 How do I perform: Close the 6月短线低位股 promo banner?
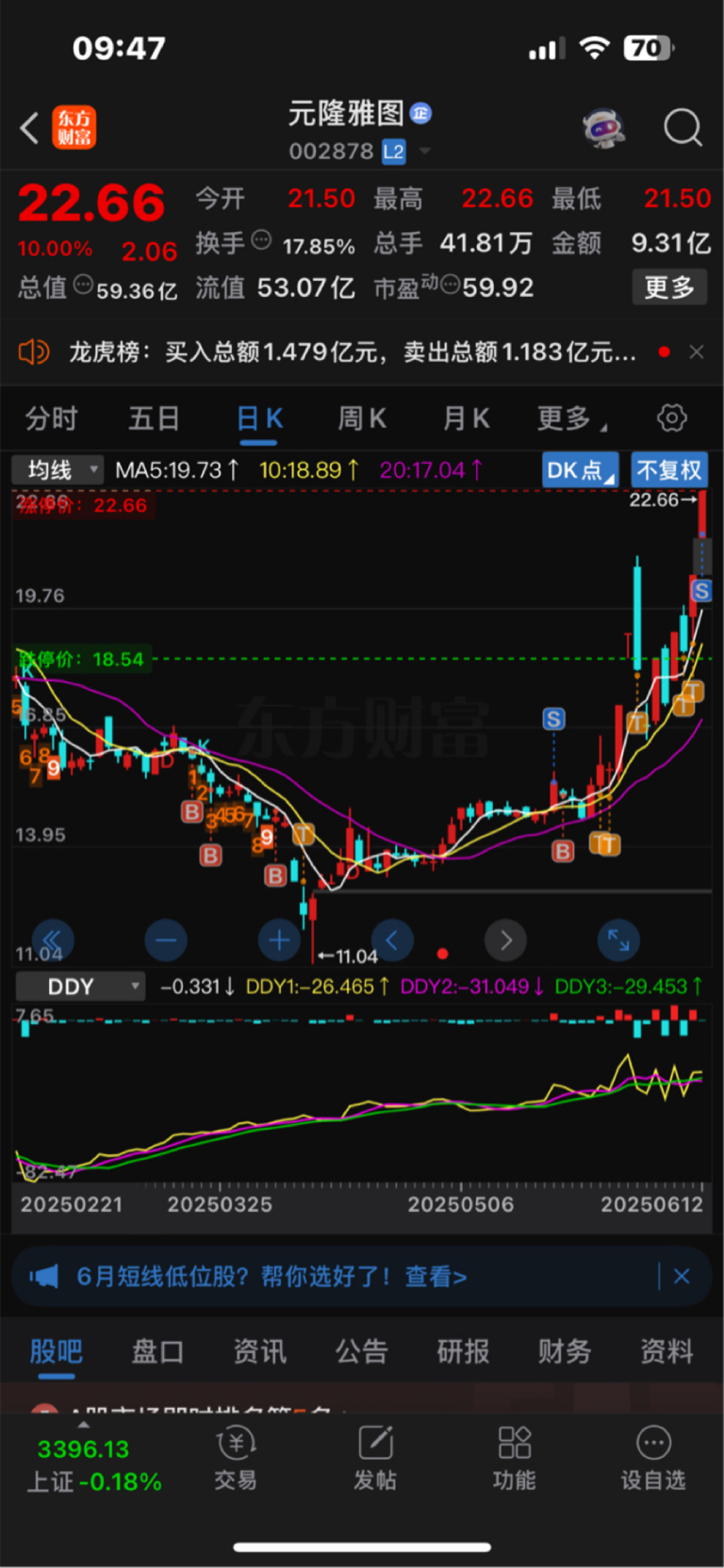[682, 1276]
